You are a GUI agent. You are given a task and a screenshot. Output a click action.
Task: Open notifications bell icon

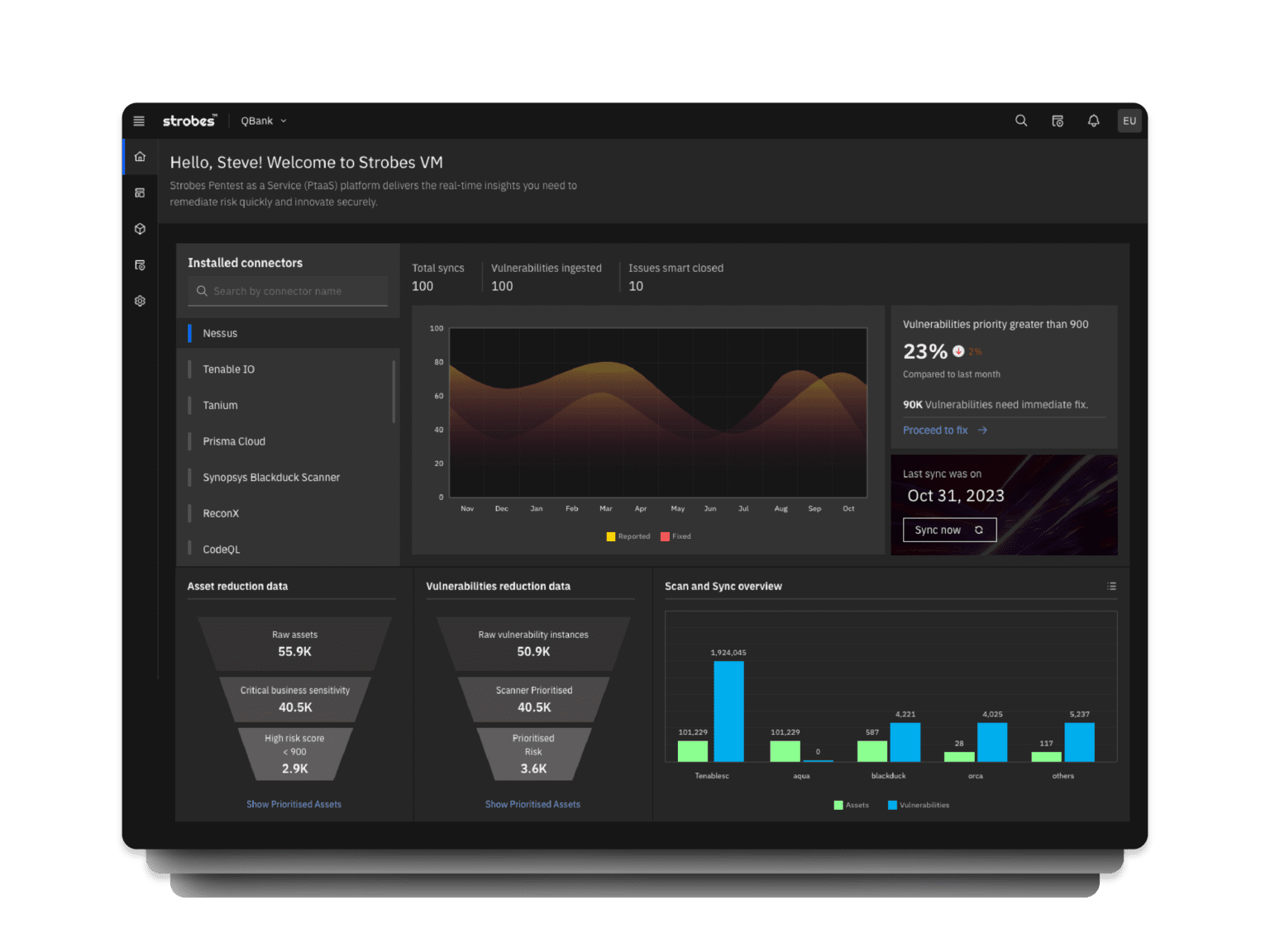pyautogui.click(x=1093, y=121)
